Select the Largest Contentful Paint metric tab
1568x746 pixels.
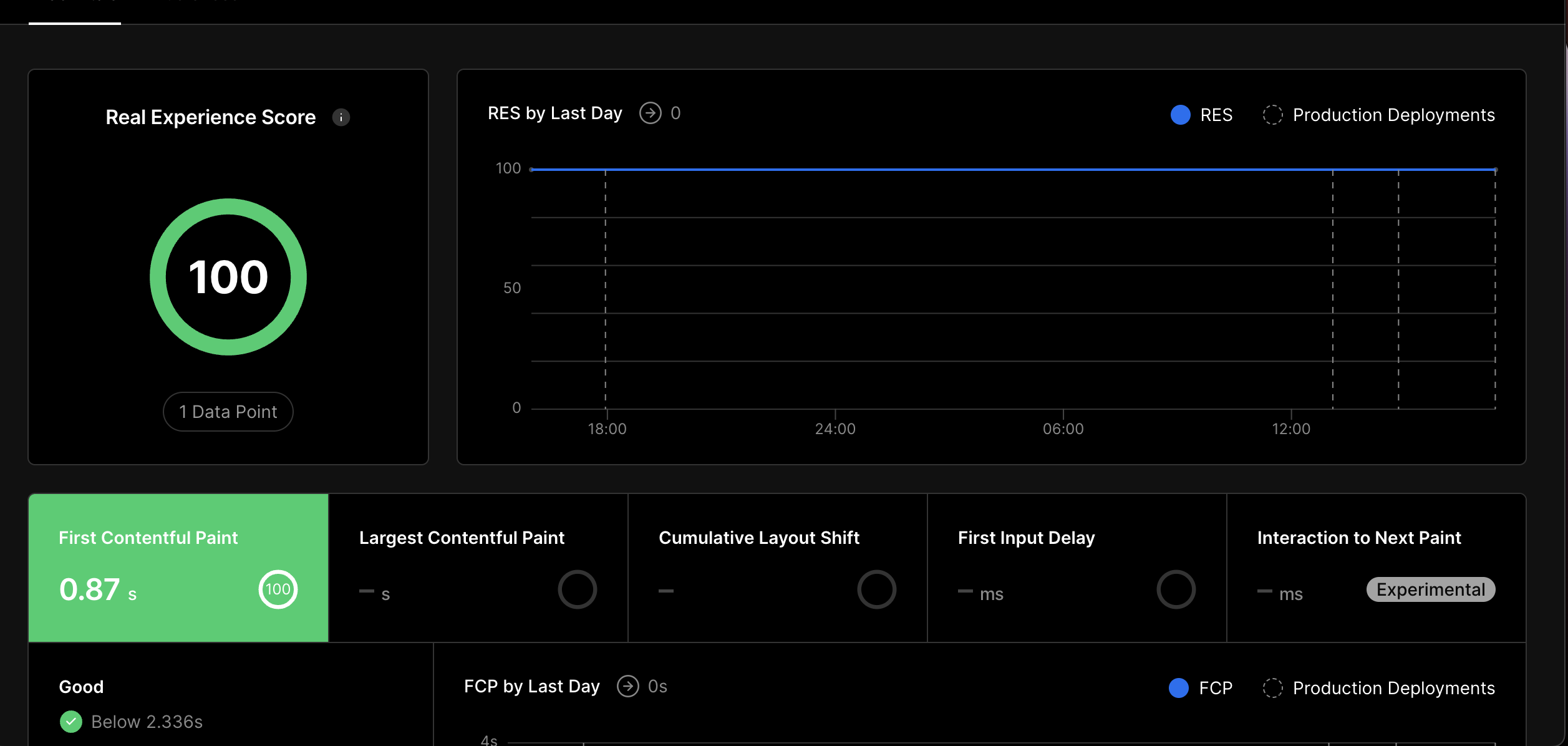click(x=462, y=538)
